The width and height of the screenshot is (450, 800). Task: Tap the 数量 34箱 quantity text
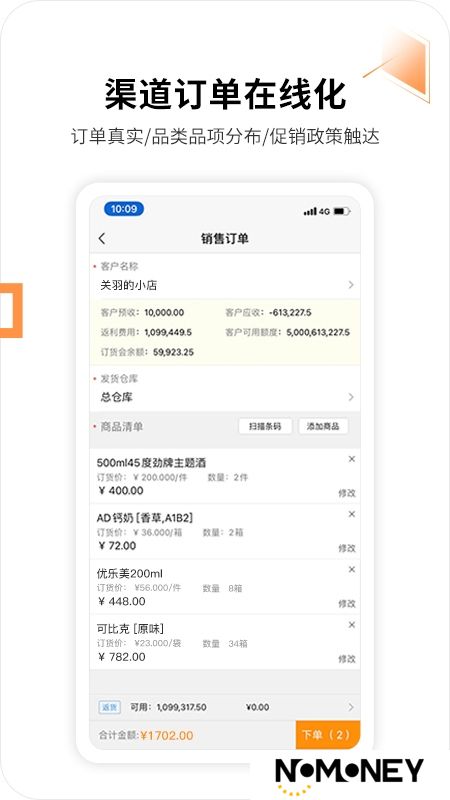[225, 644]
